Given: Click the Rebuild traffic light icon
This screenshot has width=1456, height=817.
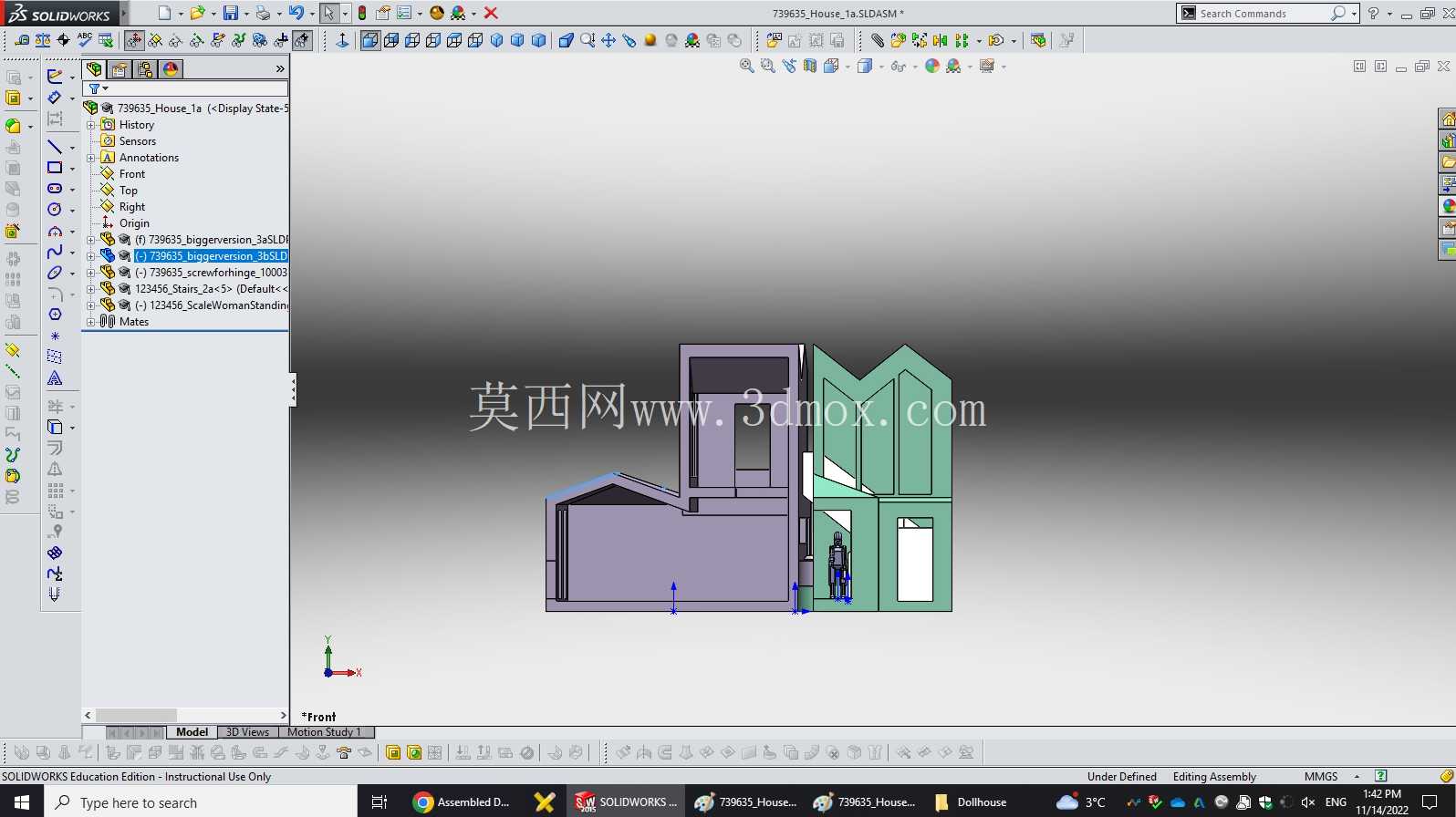Looking at the screenshot, I should (x=362, y=13).
